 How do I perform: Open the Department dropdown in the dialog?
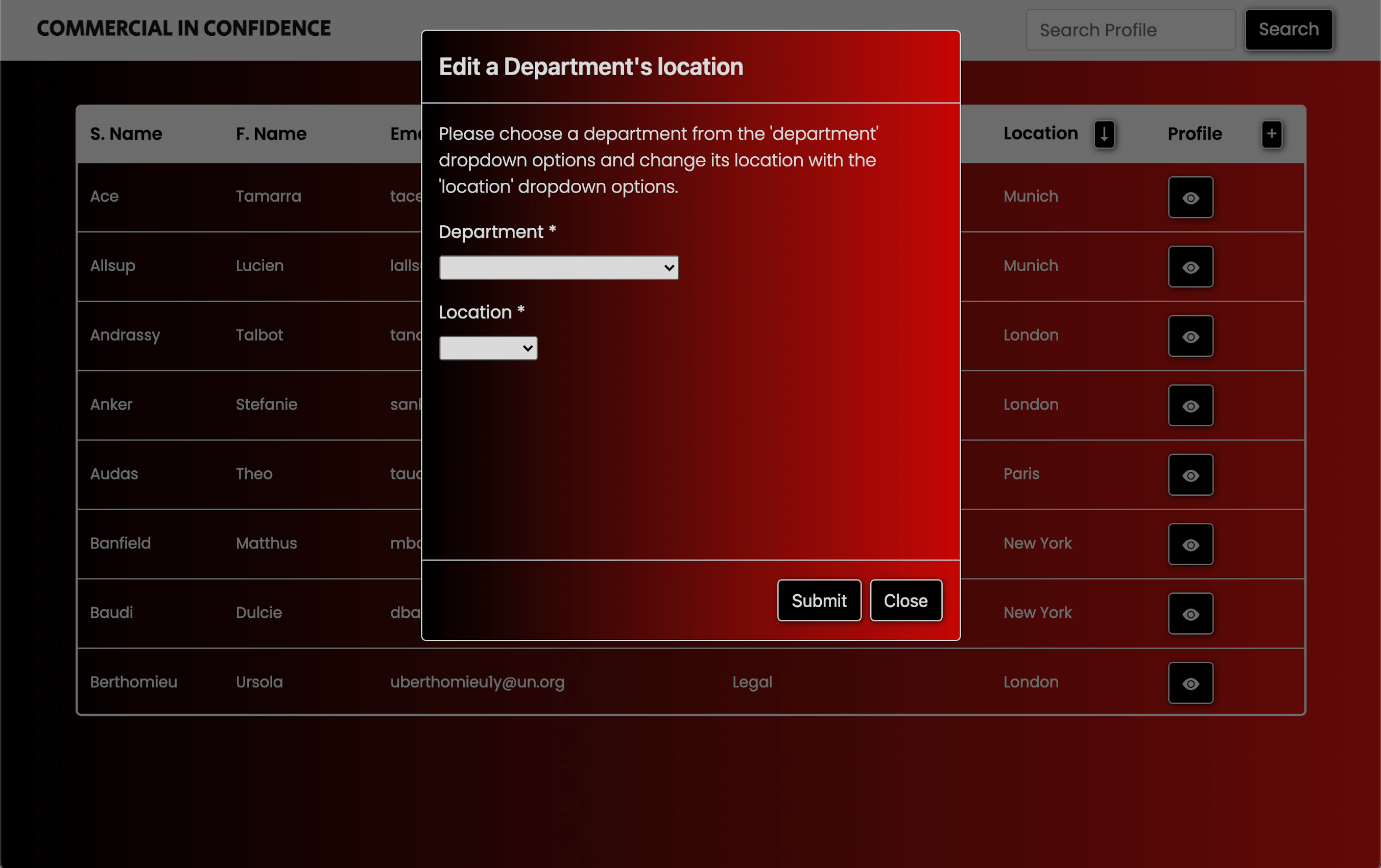[x=559, y=268]
